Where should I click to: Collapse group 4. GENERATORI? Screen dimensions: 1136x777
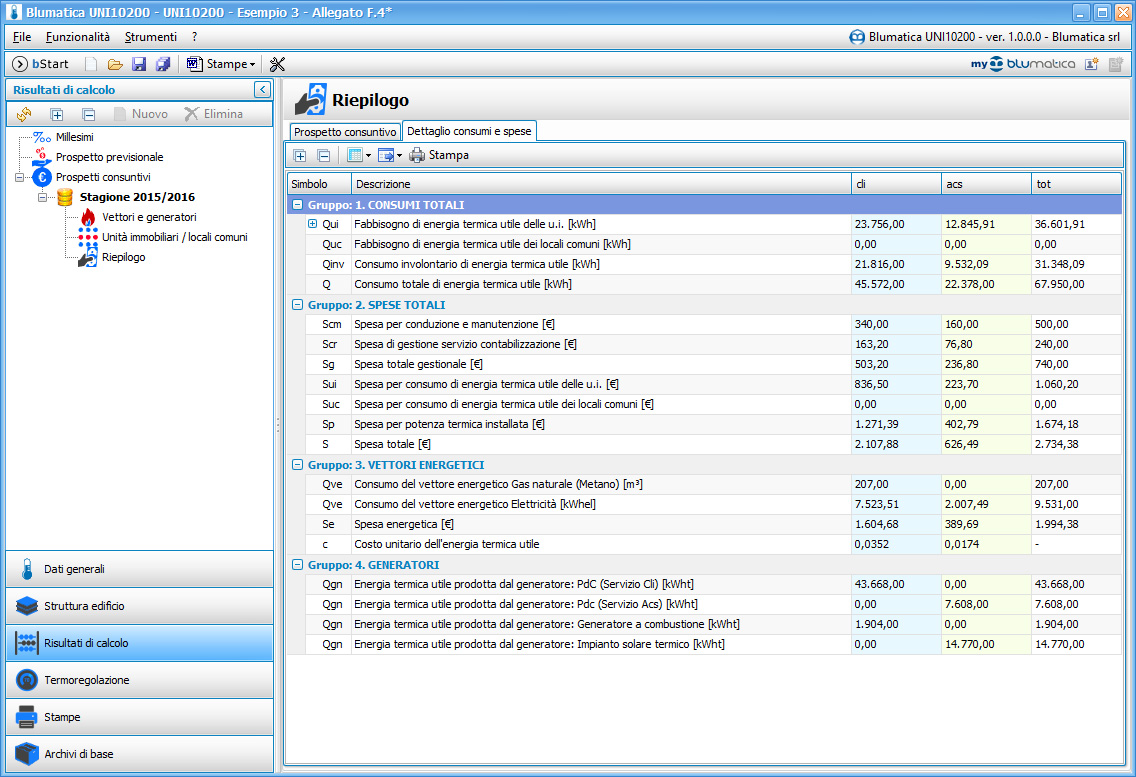coord(297,565)
